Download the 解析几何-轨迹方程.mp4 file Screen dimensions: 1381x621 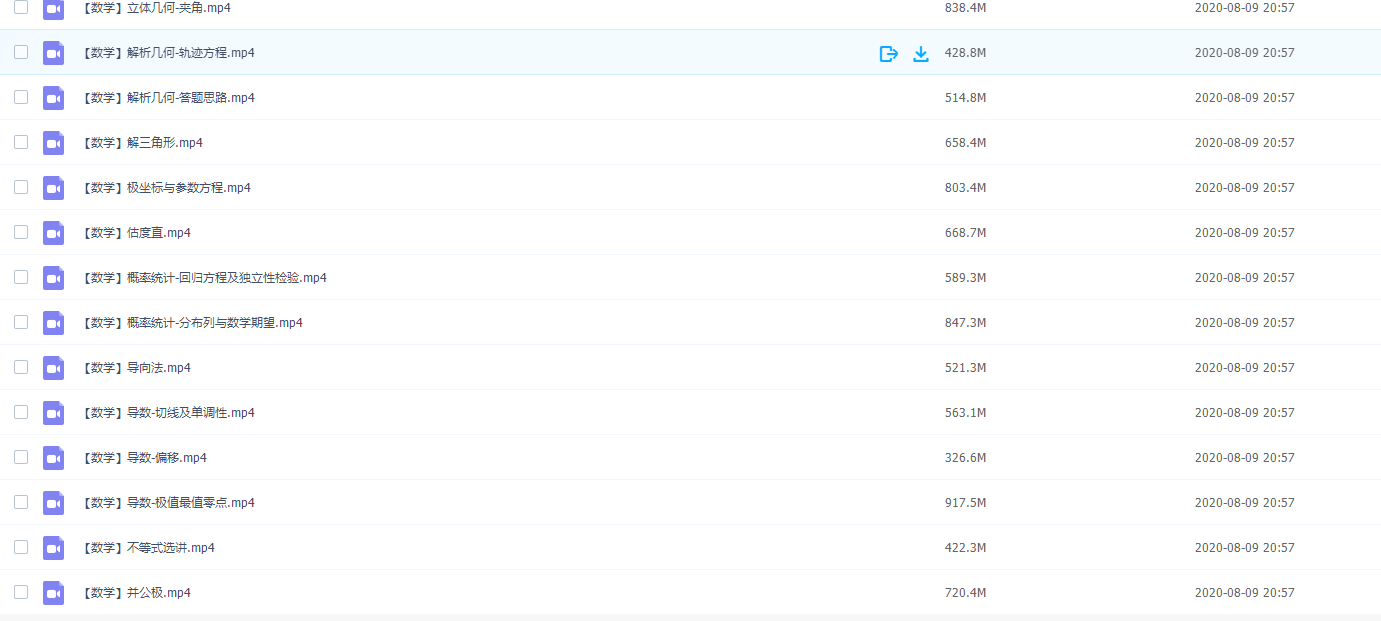point(921,53)
